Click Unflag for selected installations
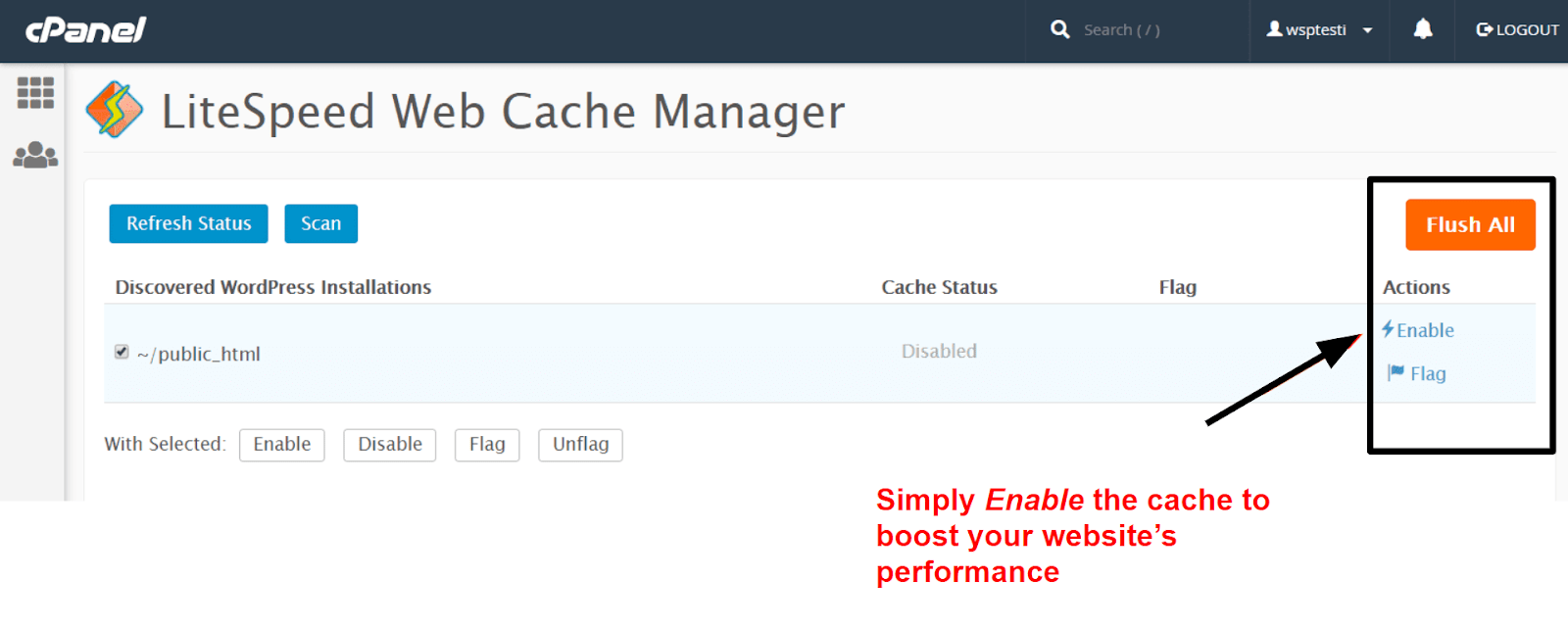This screenshot has width=1568, height=627. [580, 445]
